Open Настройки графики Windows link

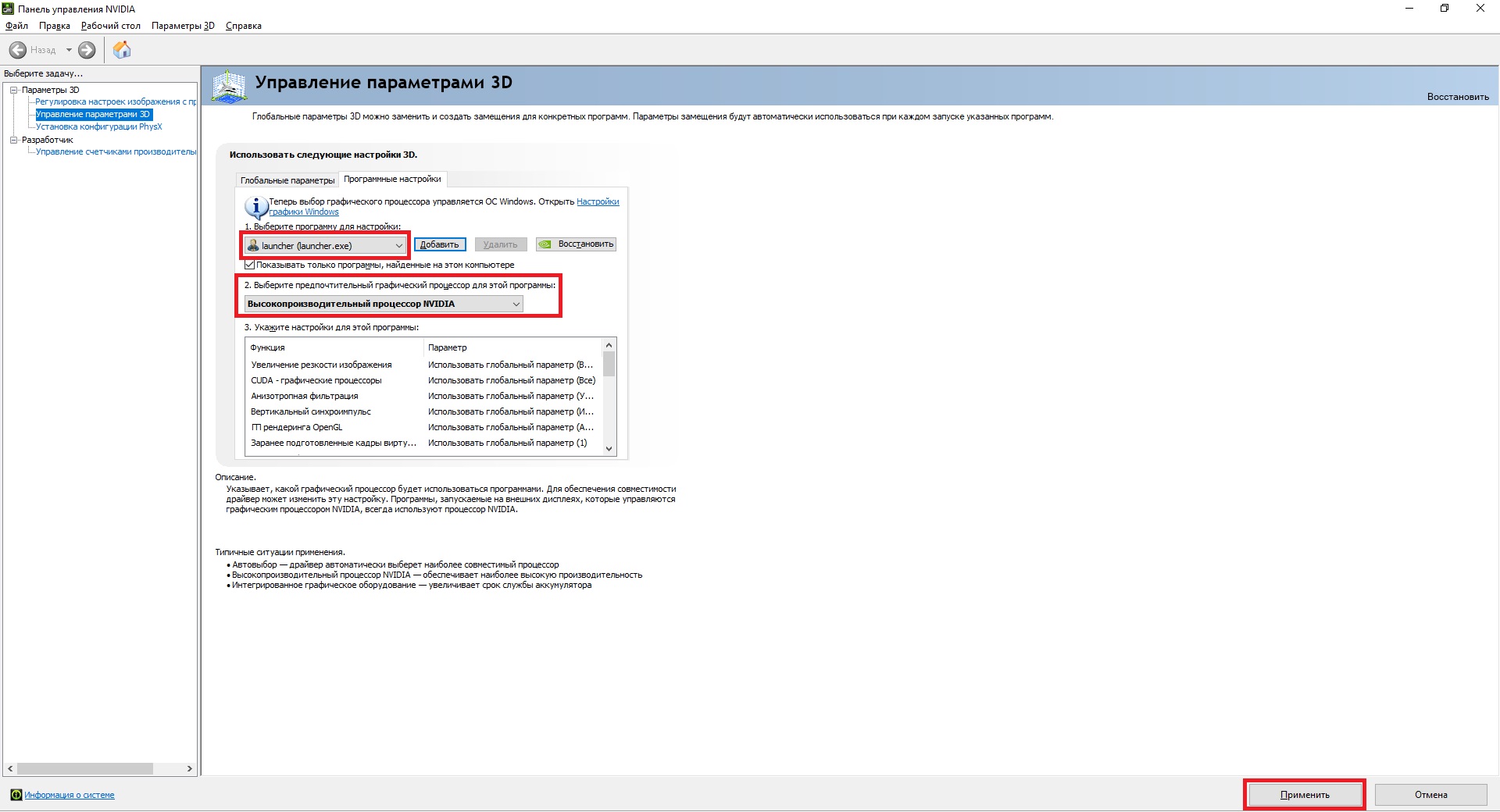(444, 206)
